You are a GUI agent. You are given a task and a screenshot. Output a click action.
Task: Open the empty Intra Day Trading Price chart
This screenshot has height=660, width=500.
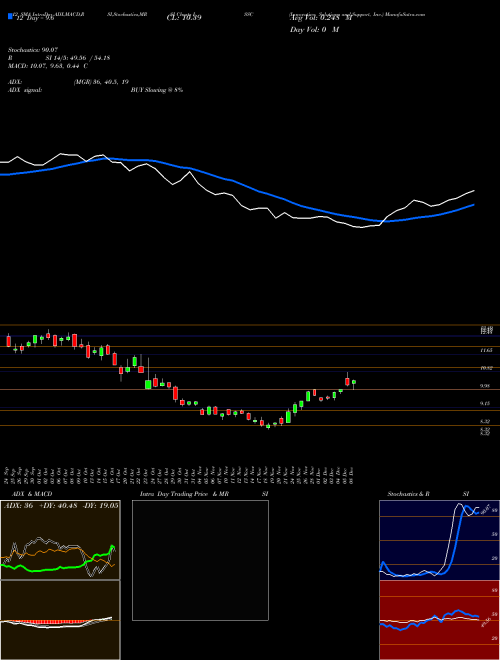(200, 560)
